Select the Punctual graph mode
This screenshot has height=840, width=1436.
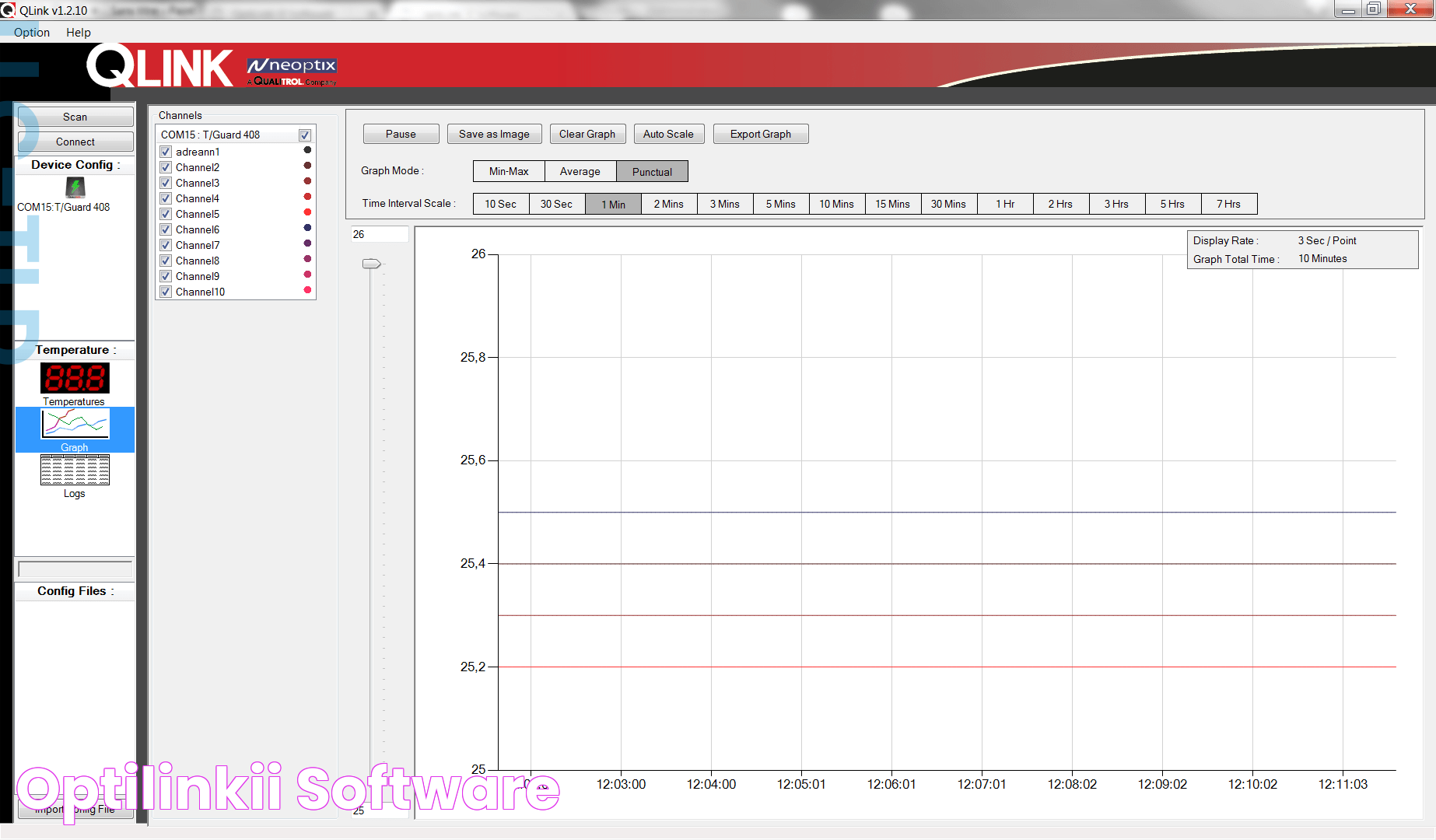652,171
